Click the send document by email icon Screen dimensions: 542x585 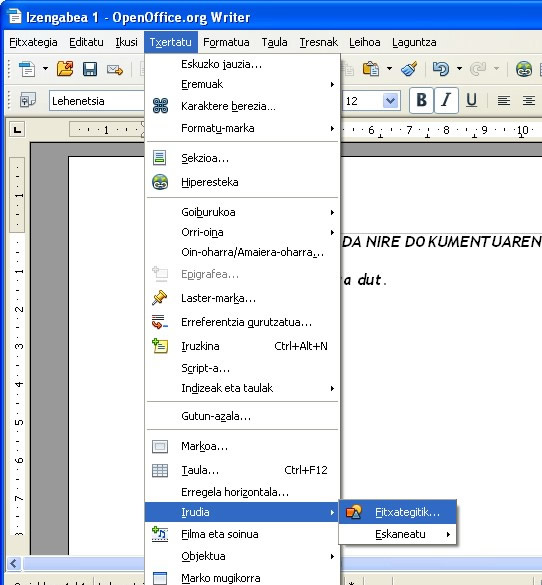pyautogui.click(x=115, y=69)
